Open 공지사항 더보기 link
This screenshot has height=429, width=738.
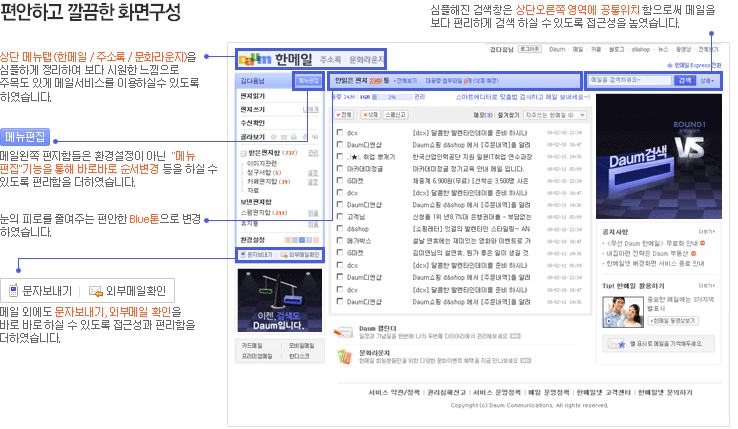coord(706,232)
